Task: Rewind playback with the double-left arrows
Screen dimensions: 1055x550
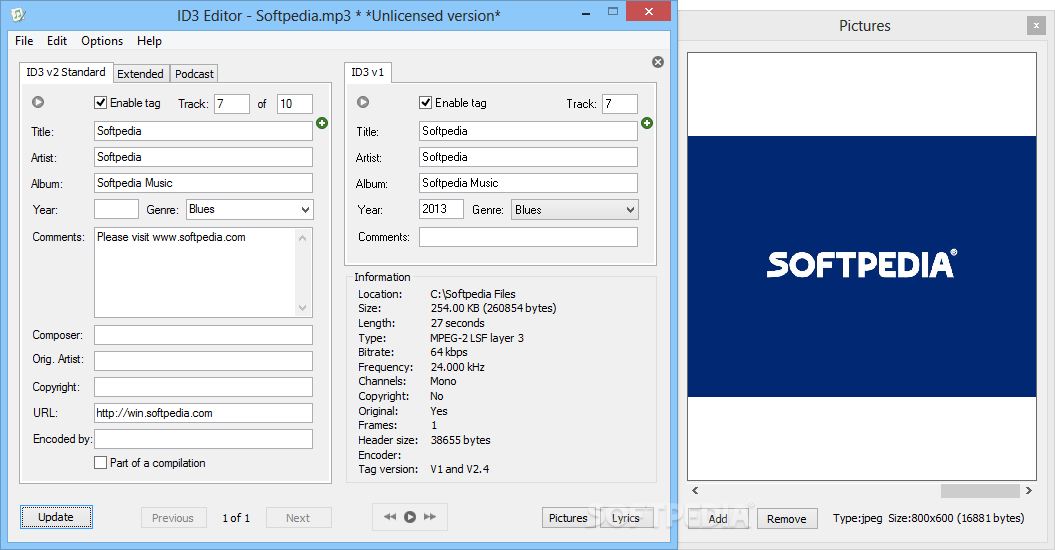Action: click(390, 517)
